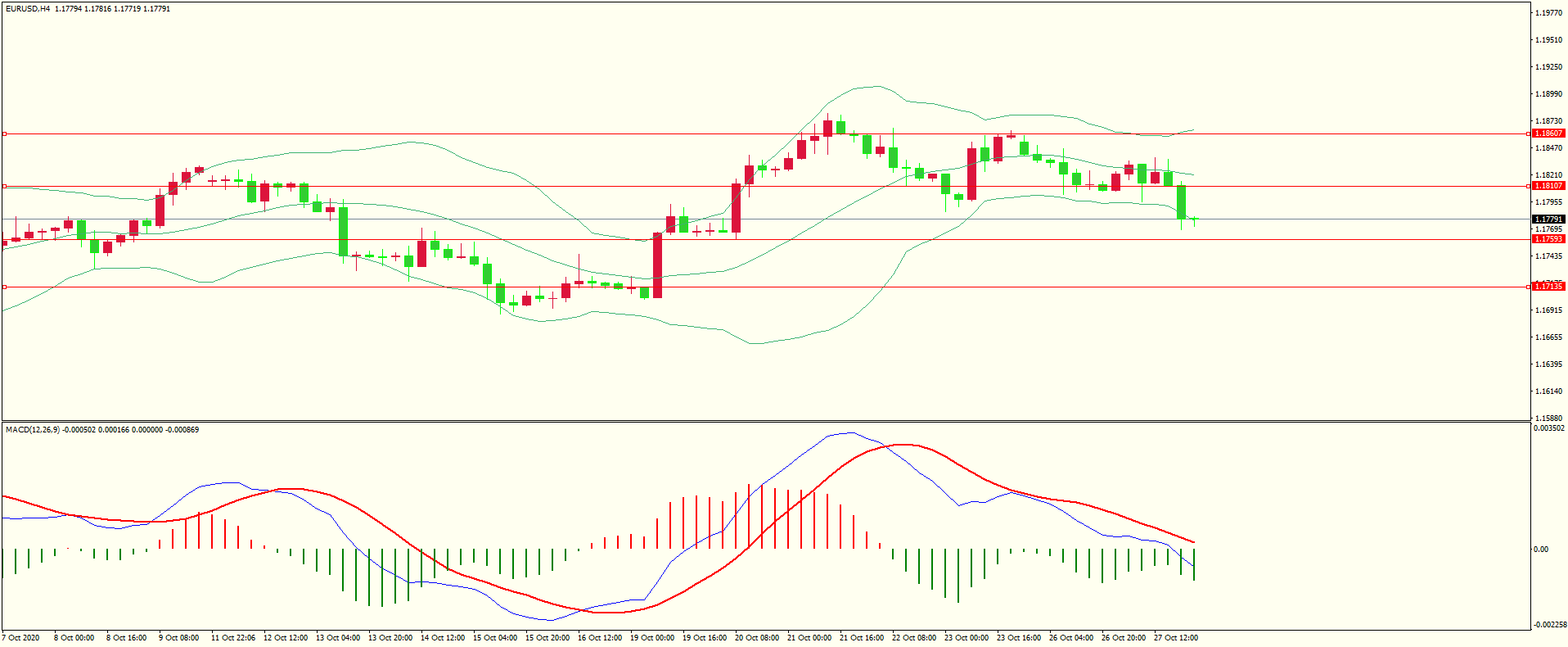Click the left anchor square of the 1.18107 line
1568x647 pixels.
coord(4,186)
